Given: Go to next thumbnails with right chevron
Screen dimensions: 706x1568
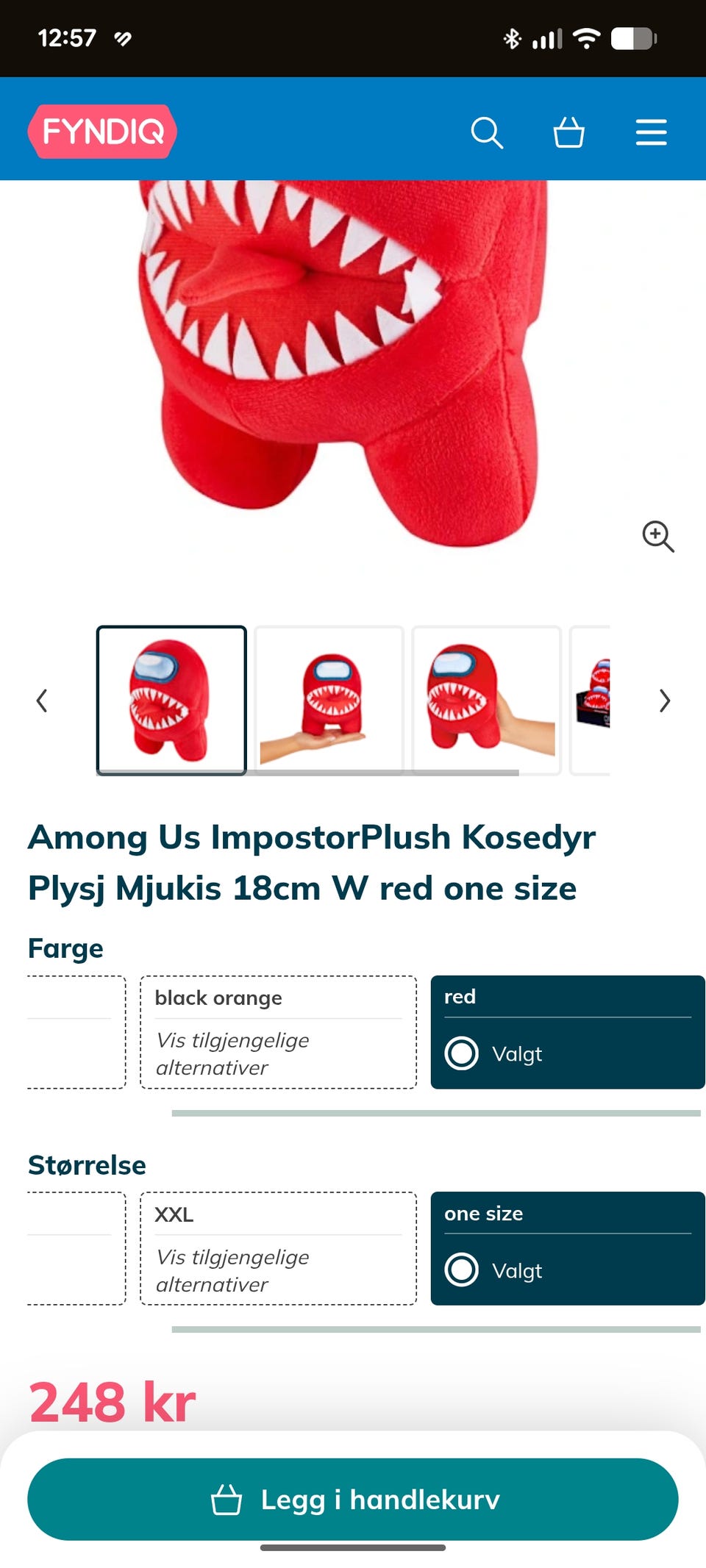Looking at the screenshot, I should (x=665, y=701).
